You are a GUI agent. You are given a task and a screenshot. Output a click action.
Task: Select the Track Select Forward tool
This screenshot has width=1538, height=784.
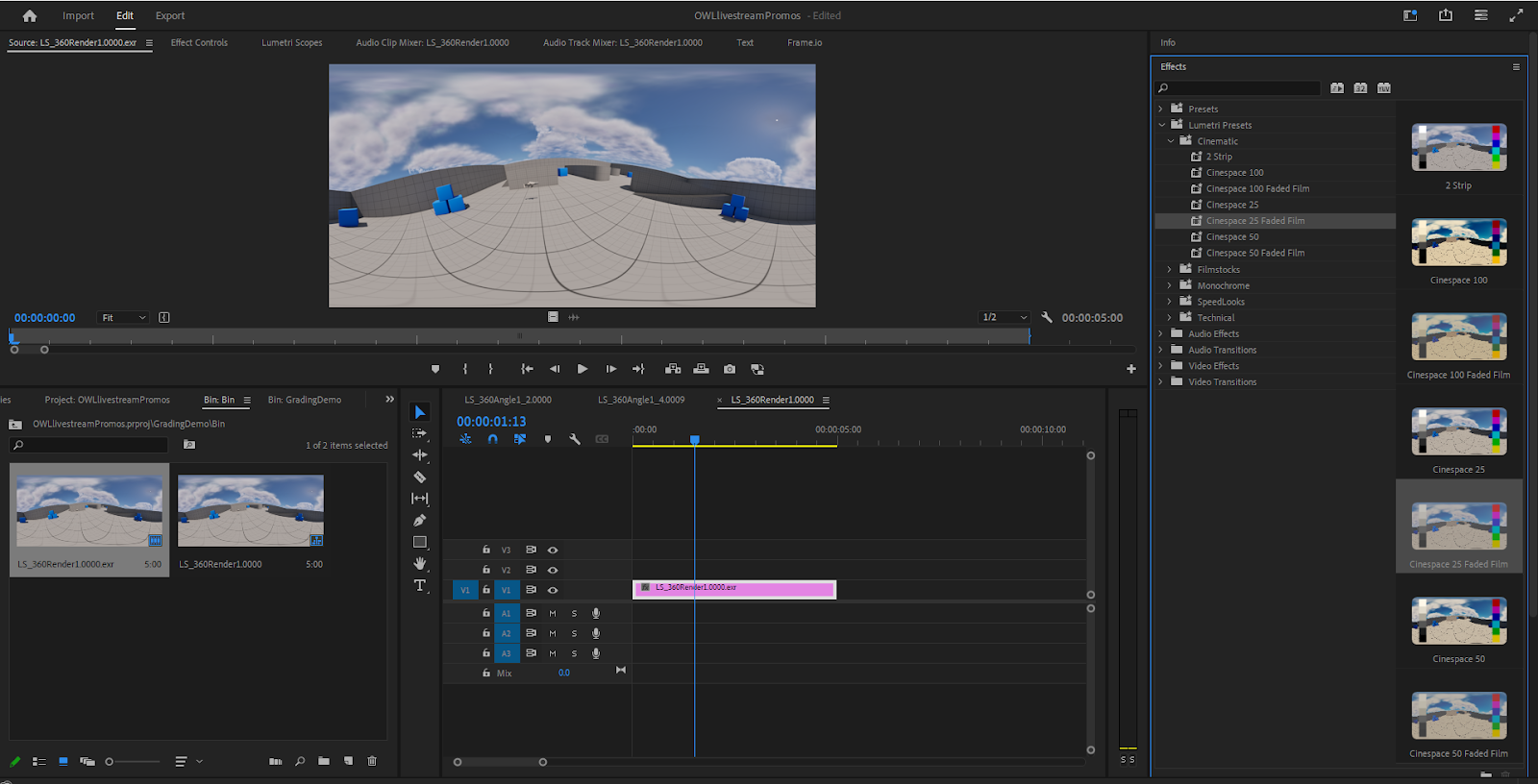pos(420,433)
